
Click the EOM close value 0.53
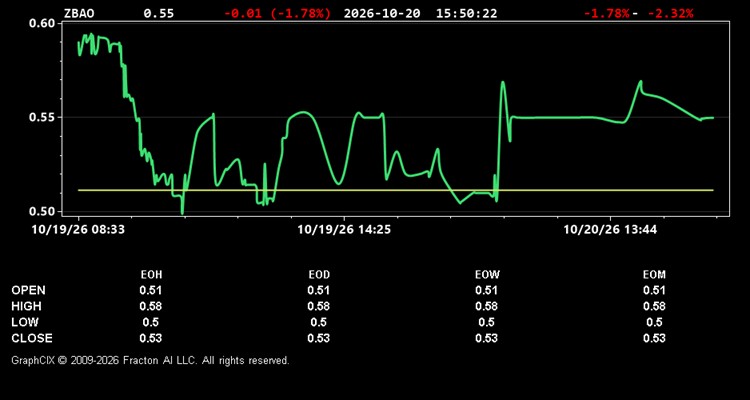pyautogui.click(x=654, y=338)
